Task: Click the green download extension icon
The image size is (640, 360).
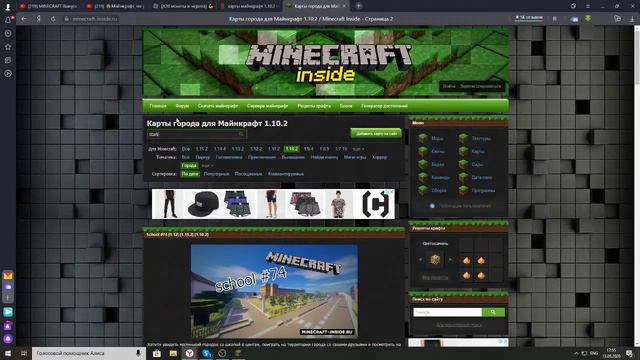Action: coord(588,19)
